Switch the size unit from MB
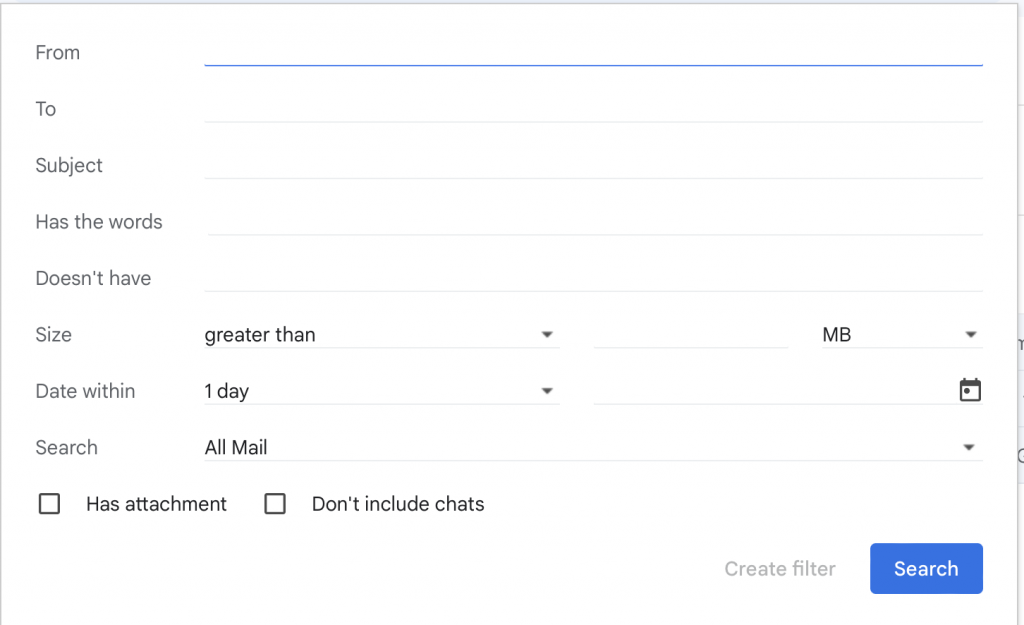 (x=900, y=335)
